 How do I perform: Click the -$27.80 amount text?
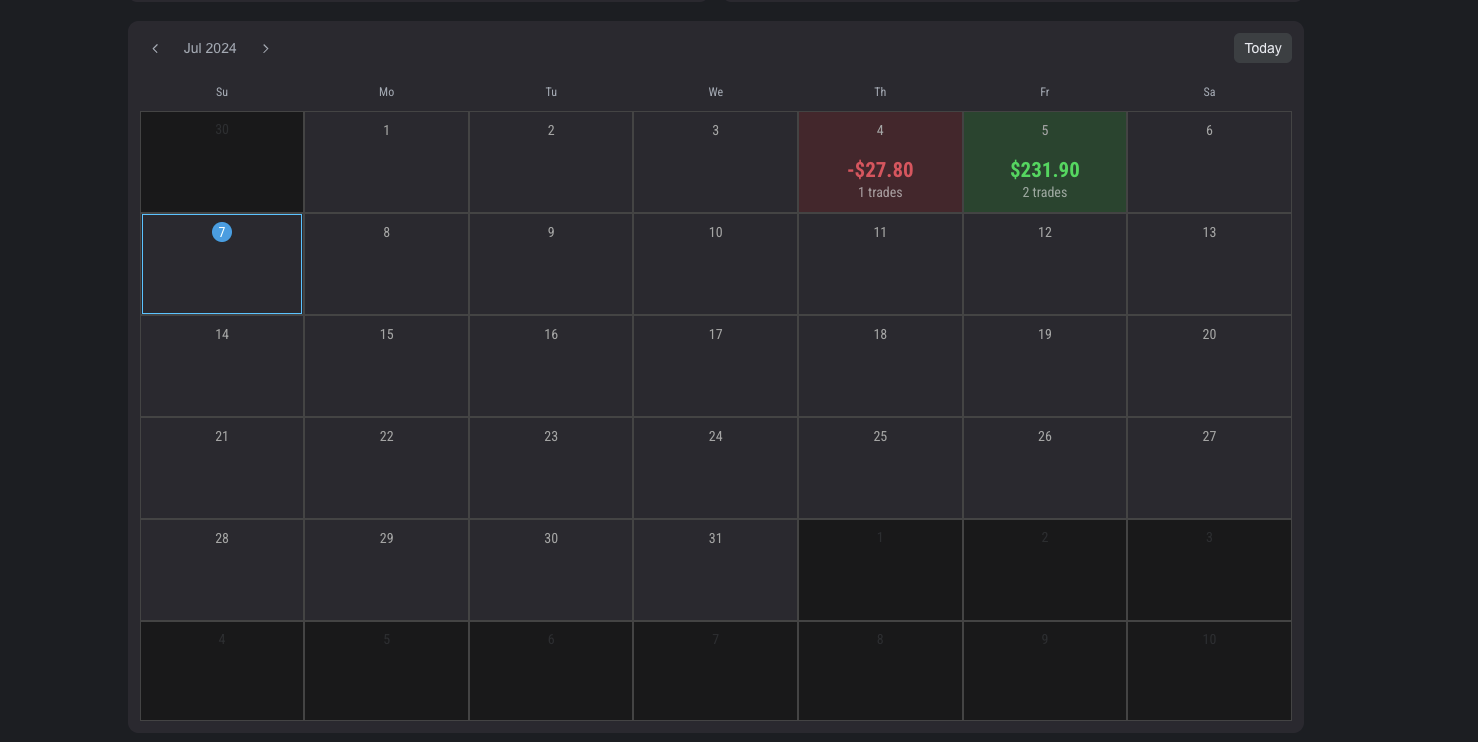880,170
